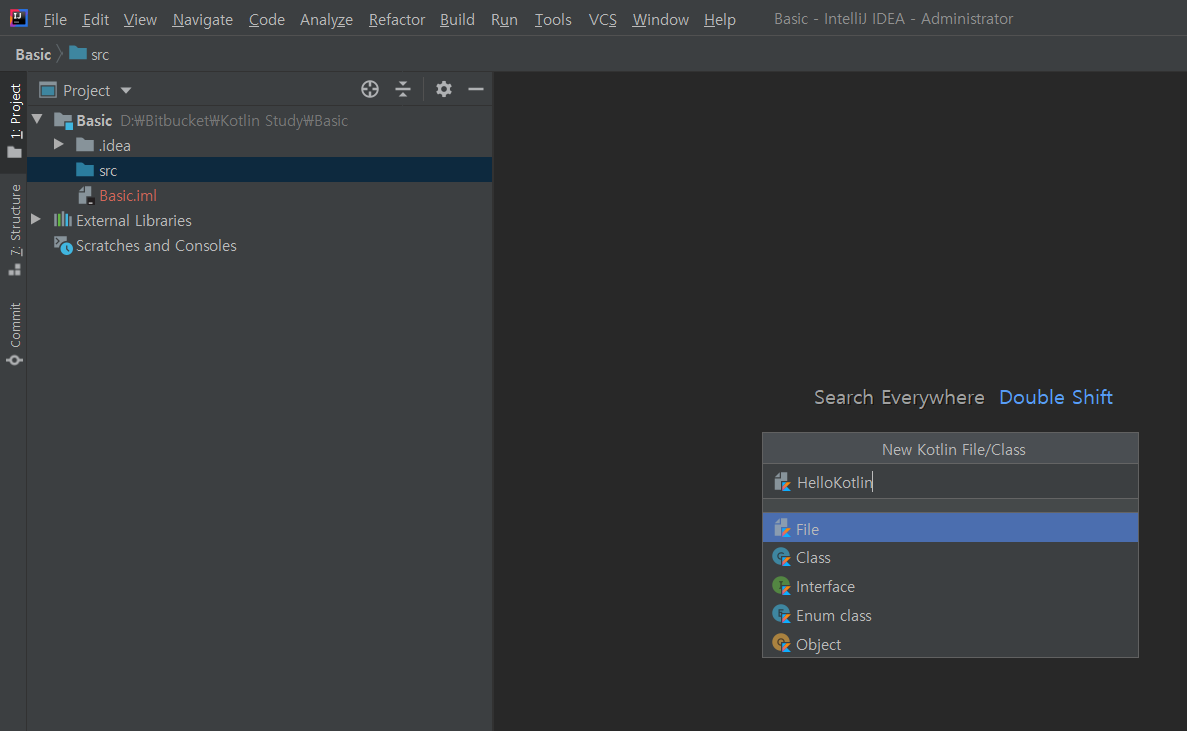Click the .idea folder icon
This screenshot has width=1187, height=731.
[85, 145]
